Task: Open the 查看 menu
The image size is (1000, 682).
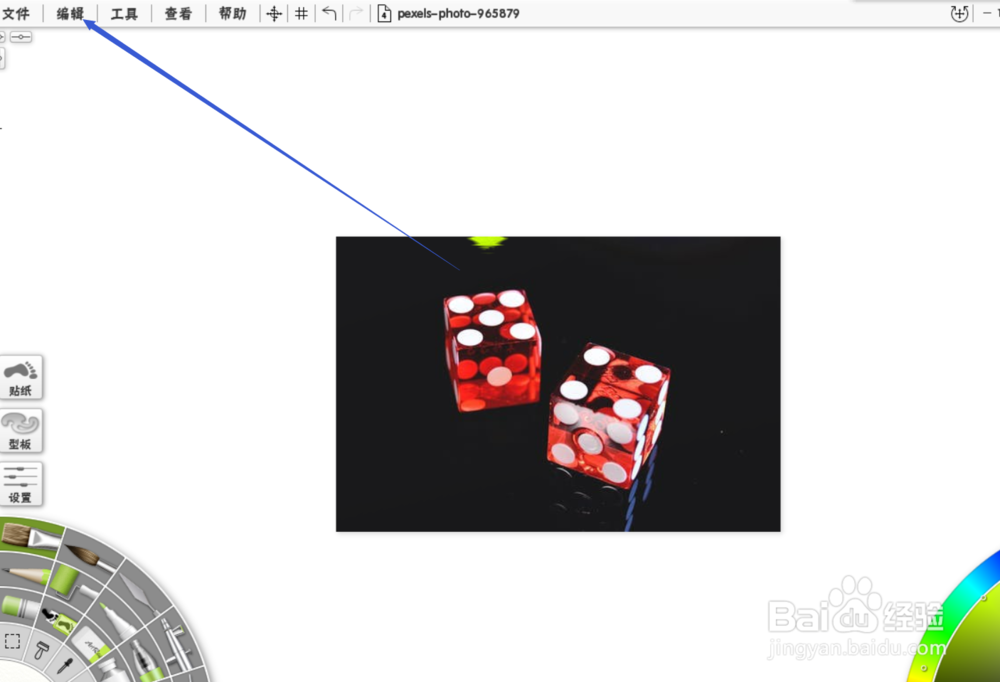Action: [x=178, y=13]
